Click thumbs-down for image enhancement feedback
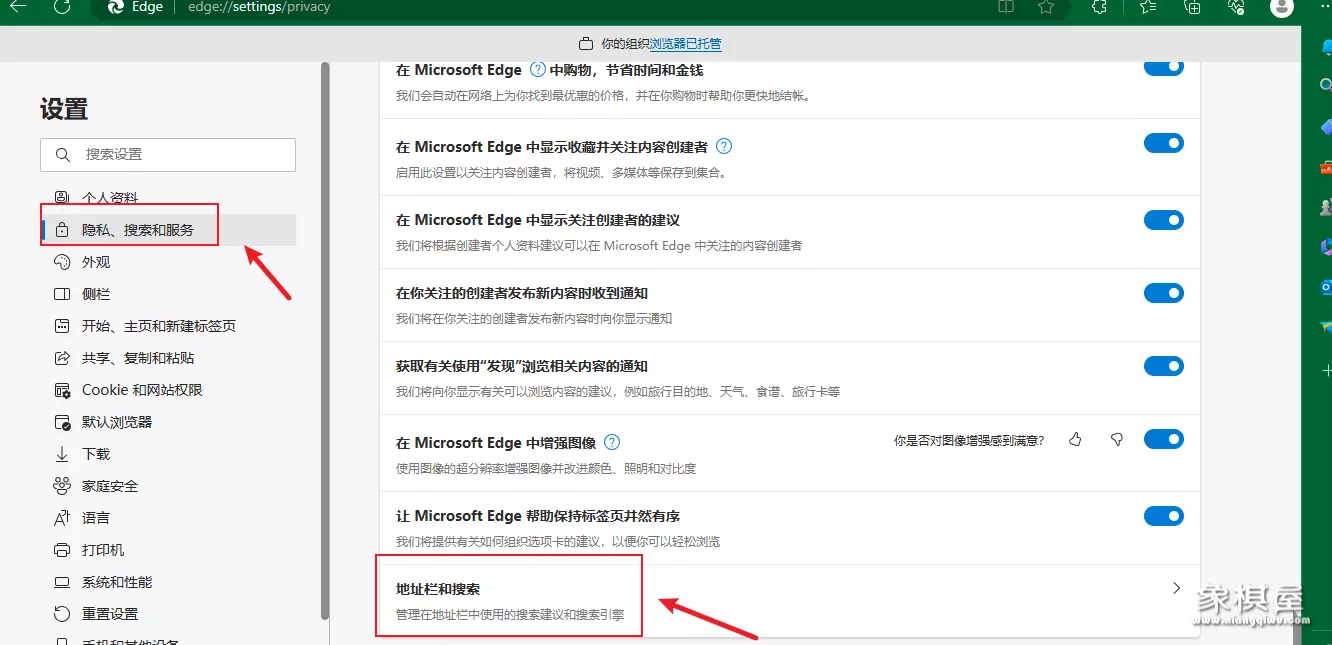 pos(1117,440)
